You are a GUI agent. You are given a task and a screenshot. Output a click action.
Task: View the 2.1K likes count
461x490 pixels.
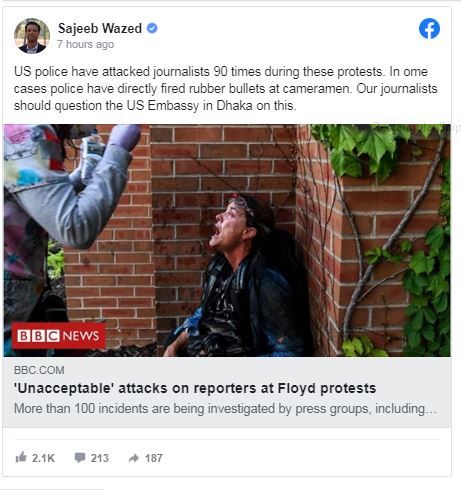point(43,458)
